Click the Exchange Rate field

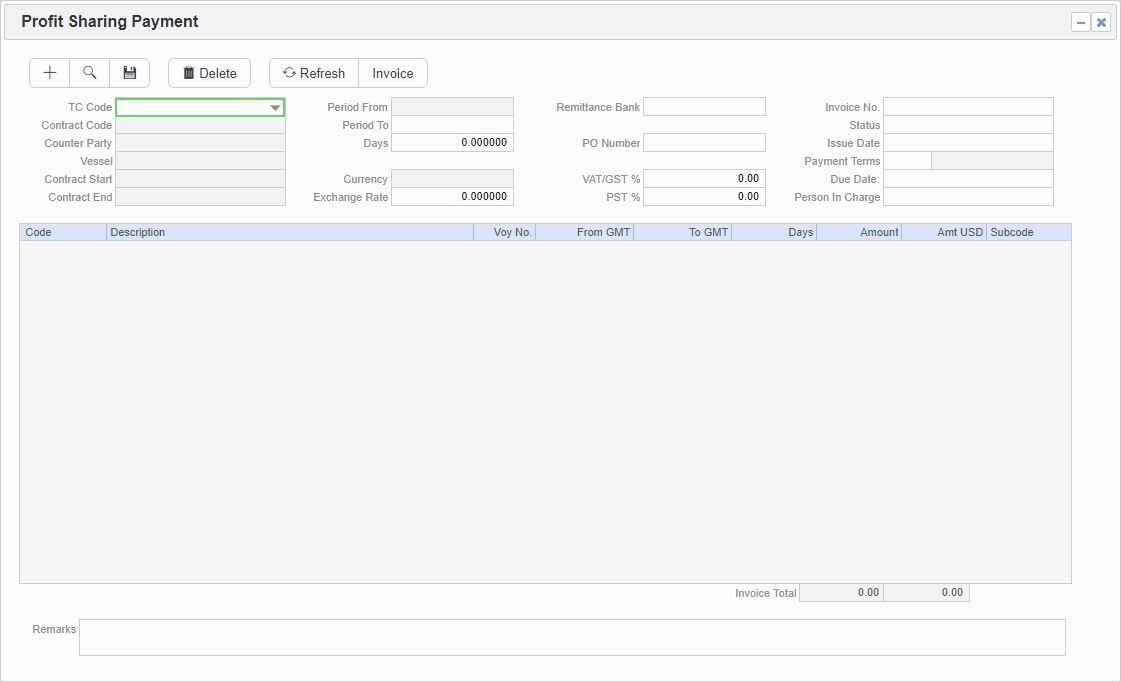(x=452, y=196)
